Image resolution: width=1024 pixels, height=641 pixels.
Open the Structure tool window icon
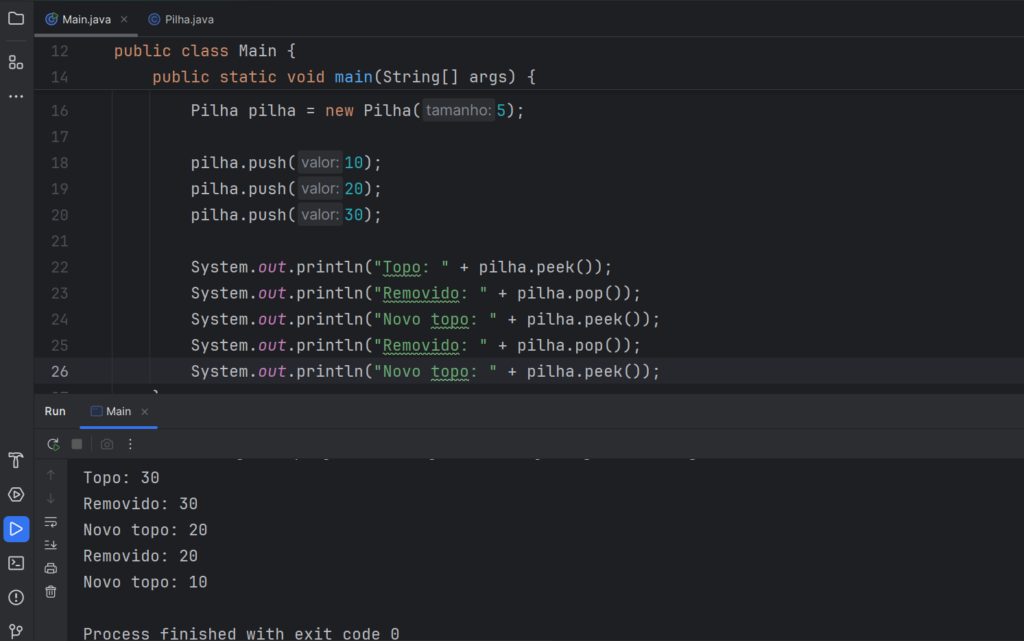point(15,62)
